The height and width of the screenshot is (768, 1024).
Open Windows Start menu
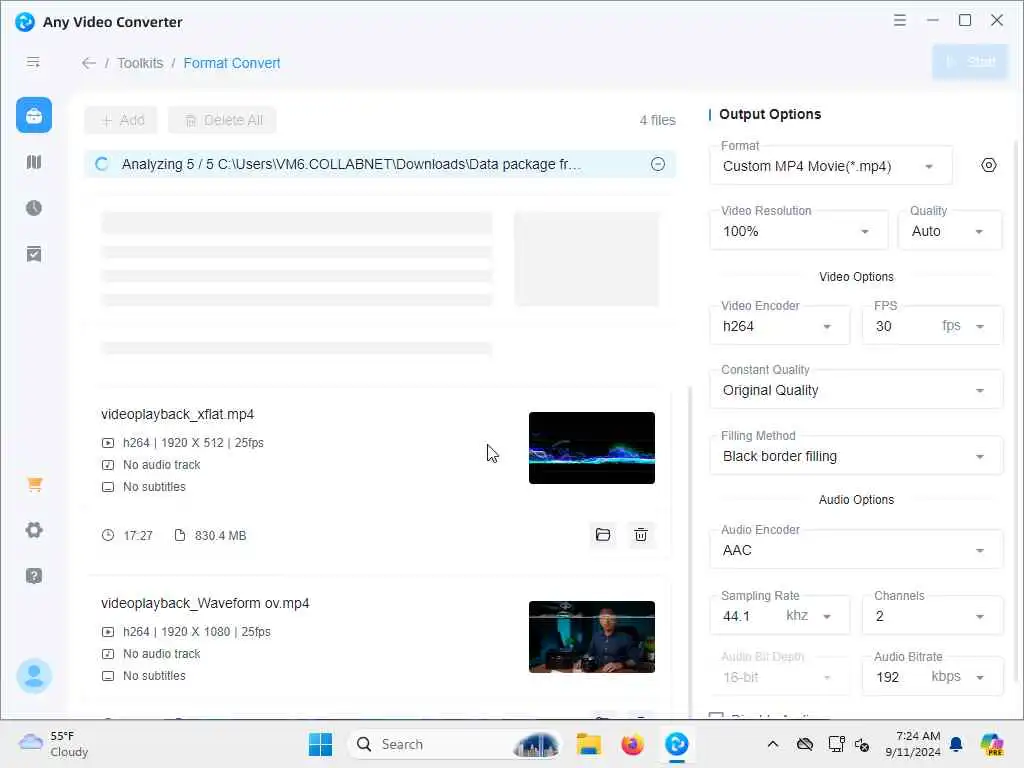320,744
